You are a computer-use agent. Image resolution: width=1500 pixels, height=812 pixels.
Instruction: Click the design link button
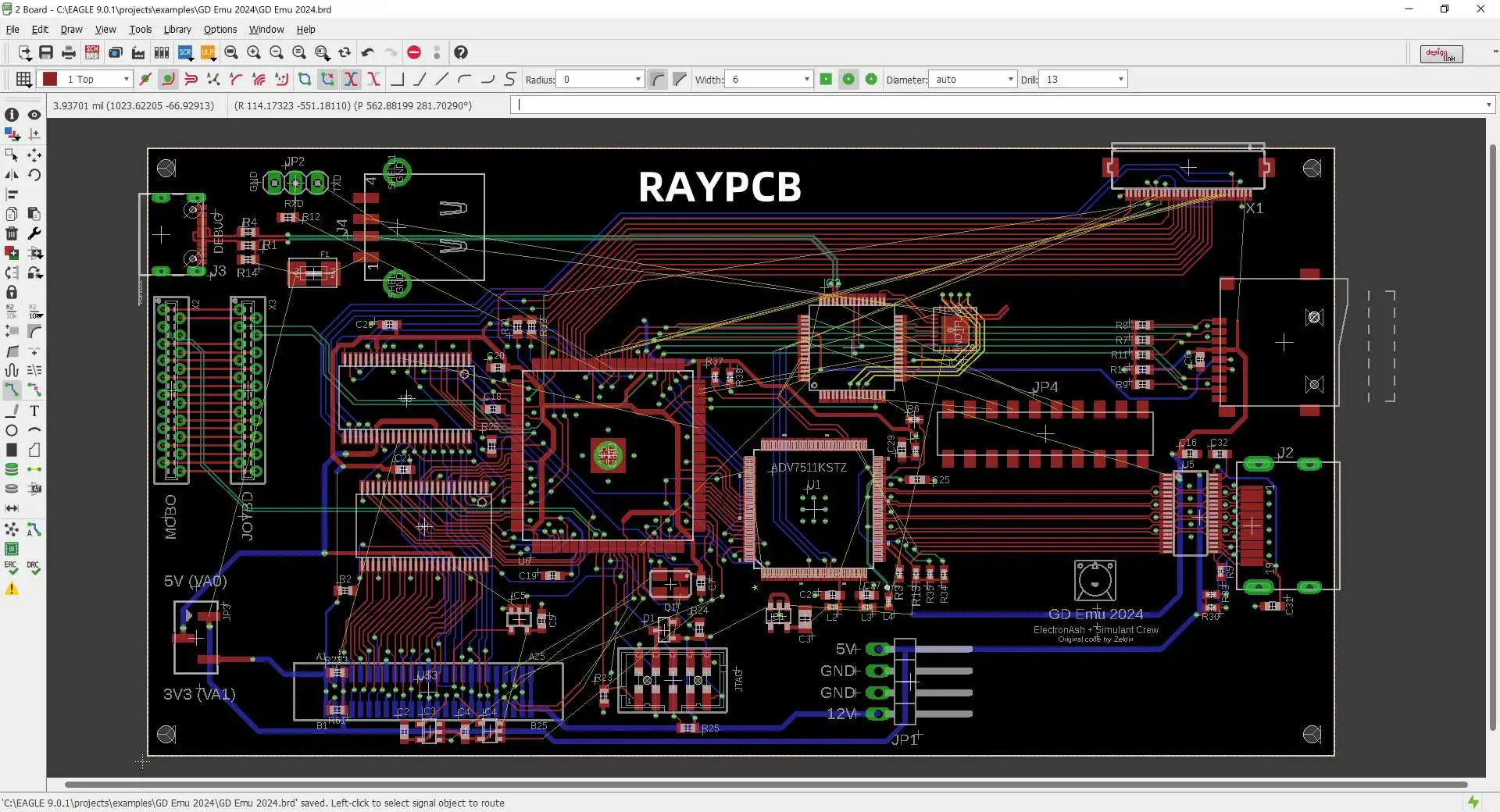(x=1441, y=54)
